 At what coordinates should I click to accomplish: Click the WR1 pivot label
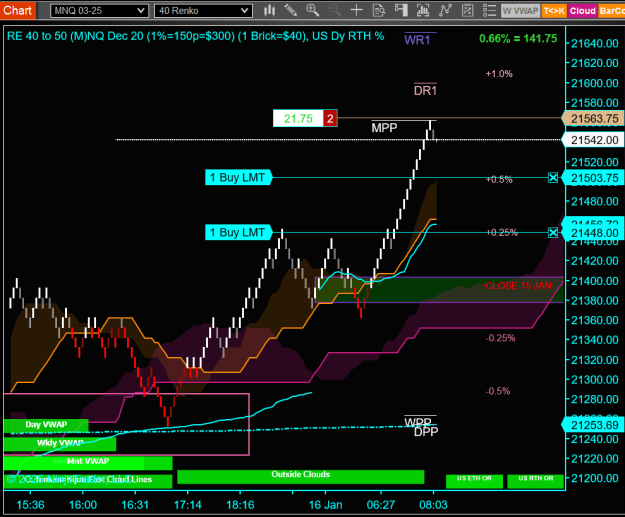click(x=417, y=40)
